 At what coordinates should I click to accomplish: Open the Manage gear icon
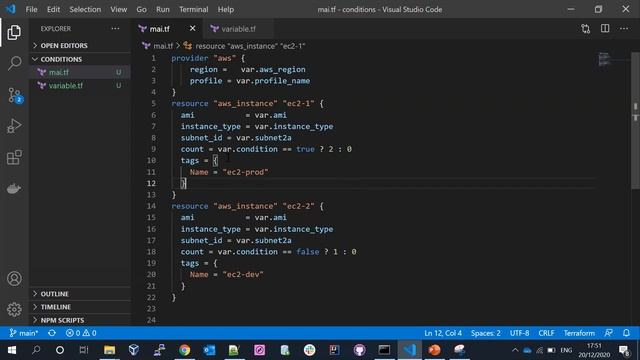click(14, 309)
